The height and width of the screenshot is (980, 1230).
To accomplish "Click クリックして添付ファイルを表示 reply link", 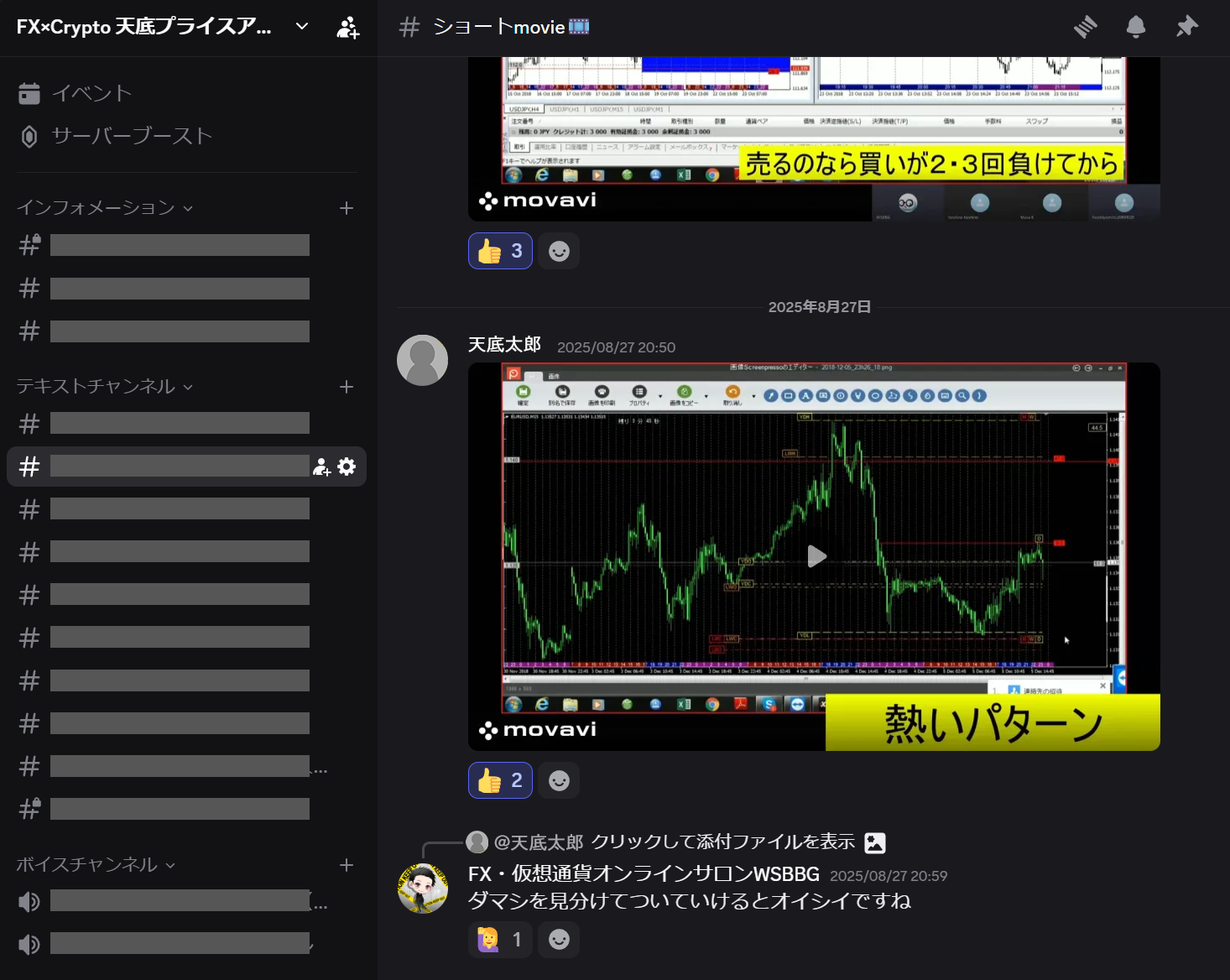I will pos(722,842).
